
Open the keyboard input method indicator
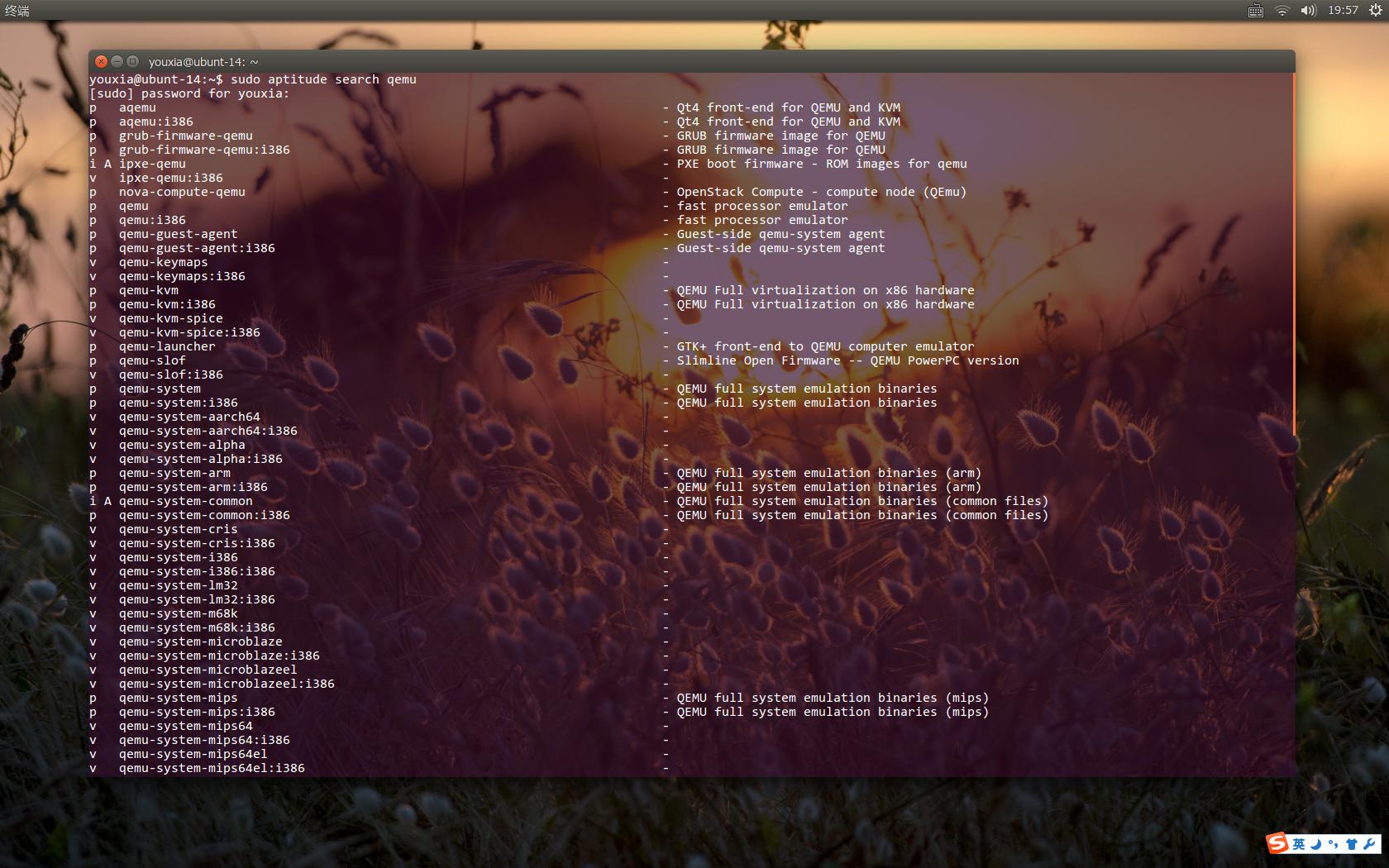point(1255,11)
